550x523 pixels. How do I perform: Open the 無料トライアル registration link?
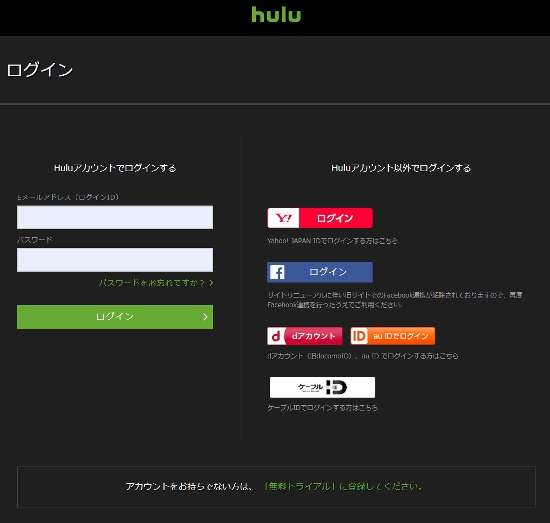point(343,487)
